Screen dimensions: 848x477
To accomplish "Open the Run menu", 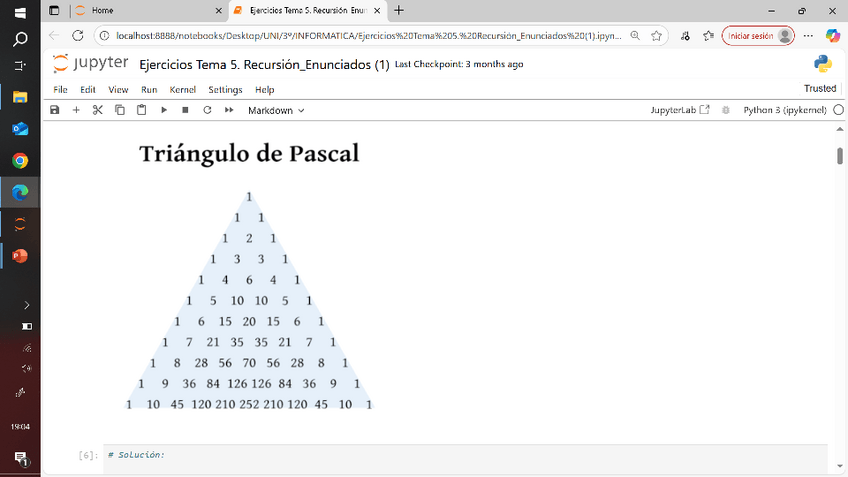I will pyautogui.click(x=149, y=90).
